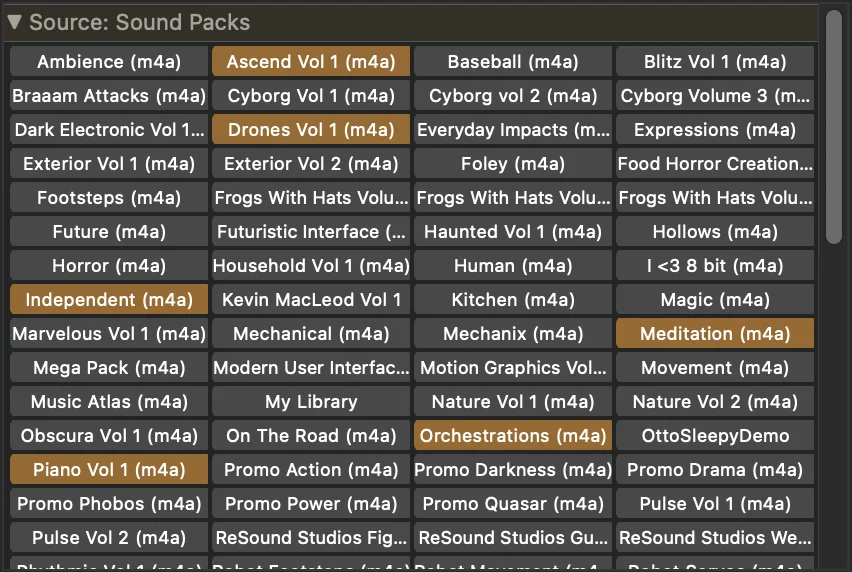The width and height of the screenshot is (852, 572).
Task: Click the vertical scrollbar thumb
Action: [x=833, y=127]
